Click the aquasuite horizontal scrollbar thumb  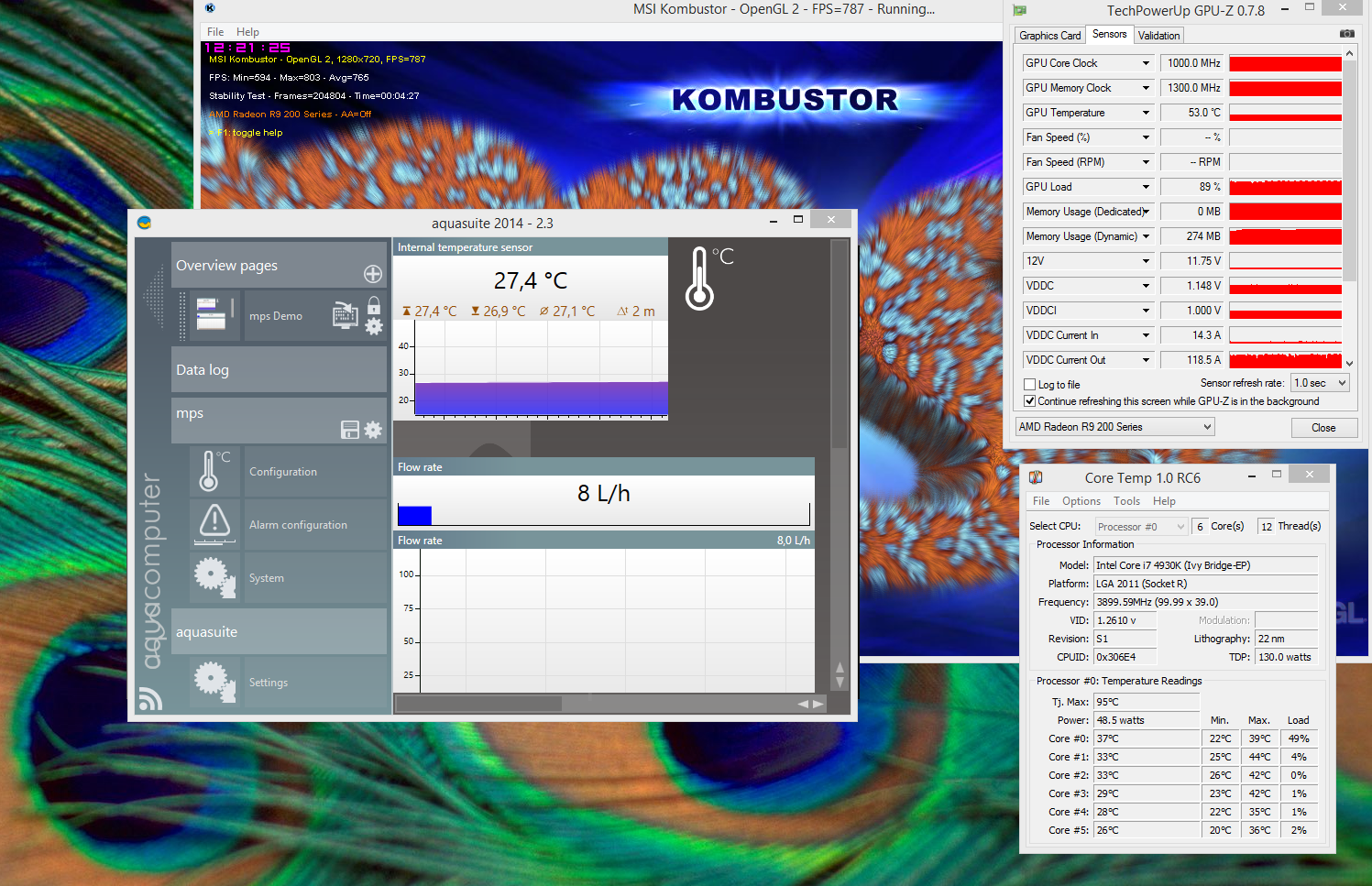(x=478, y=704)
